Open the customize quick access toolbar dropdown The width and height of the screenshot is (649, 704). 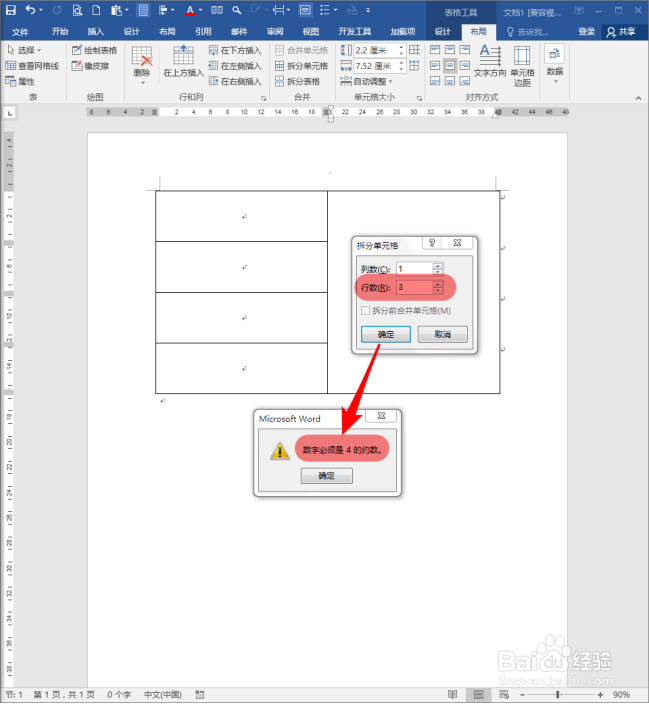[368, 10]
